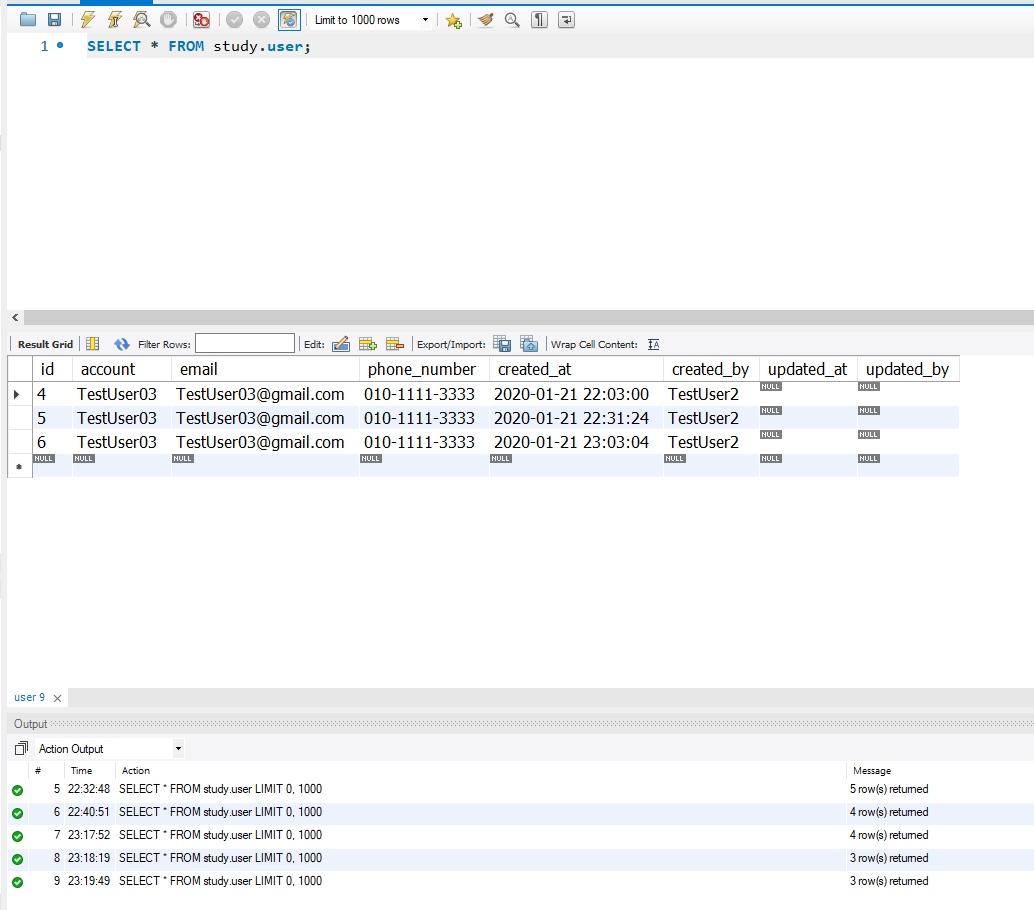This screenshot has width=1034, height=910.
Task: Click the Result Grid label
Action: coord(45,344)
